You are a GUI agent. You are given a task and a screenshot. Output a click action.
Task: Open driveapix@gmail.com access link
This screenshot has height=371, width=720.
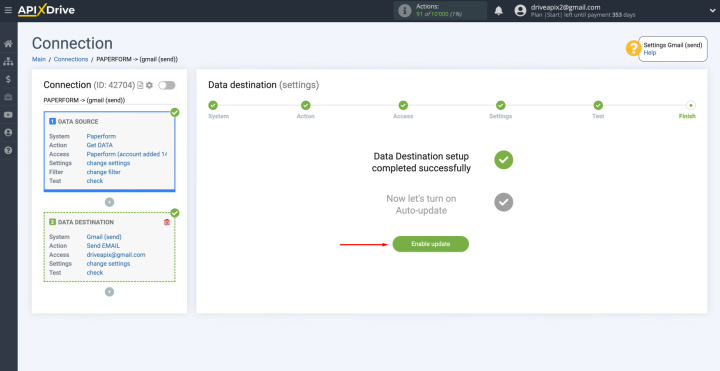116,255
